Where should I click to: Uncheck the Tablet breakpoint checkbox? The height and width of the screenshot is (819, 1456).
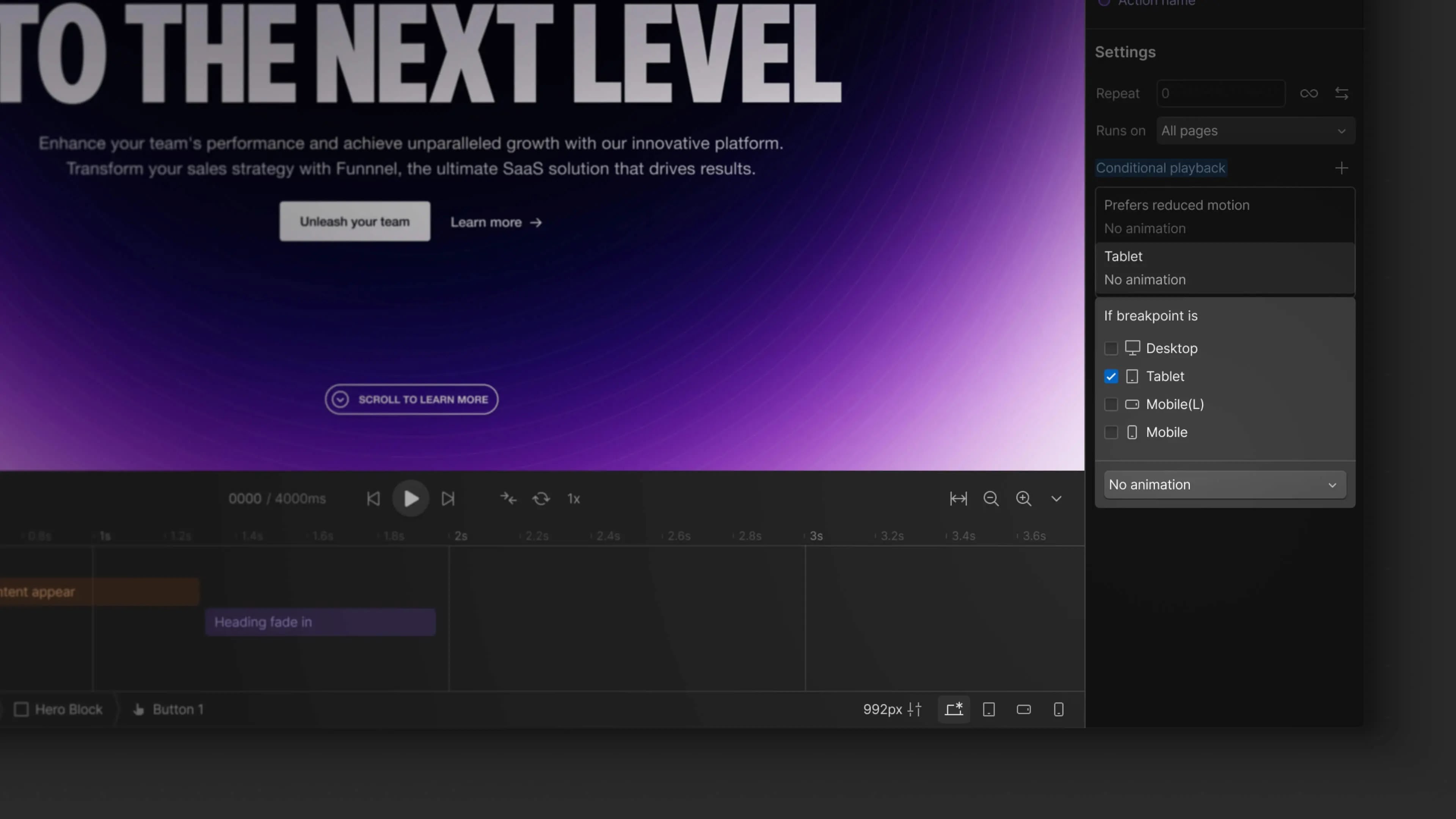(1111, 377)
